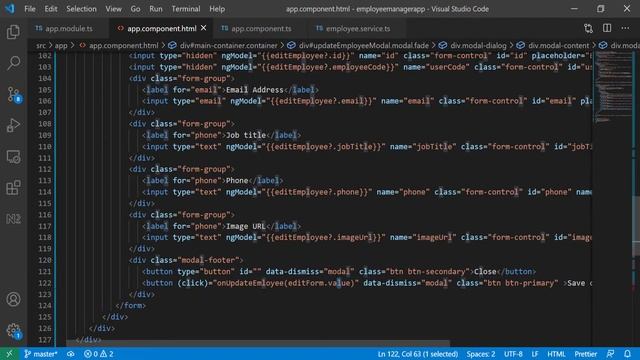
Task: Click the code minimap preview
Action: click(612, 88)
